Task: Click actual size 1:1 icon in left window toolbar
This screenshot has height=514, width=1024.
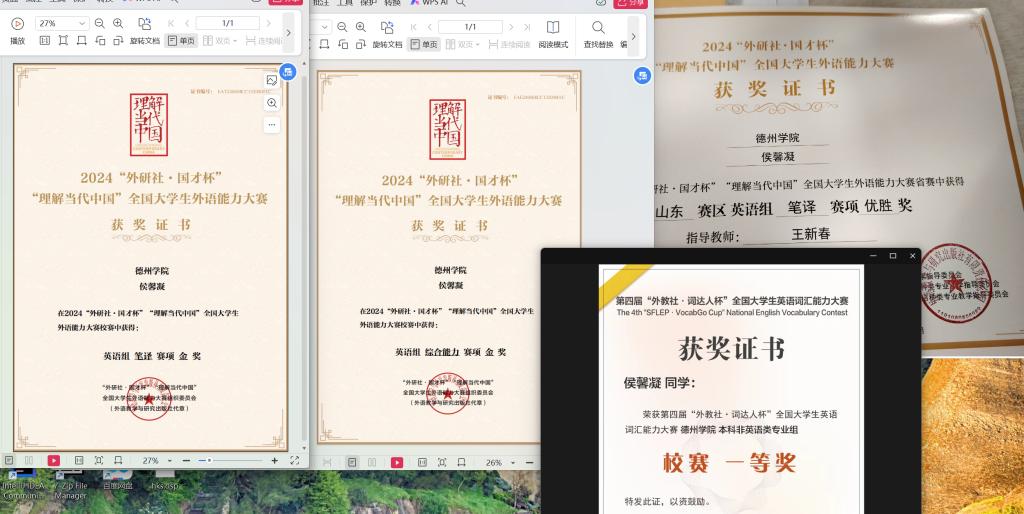Action: (x=44, y=40)
